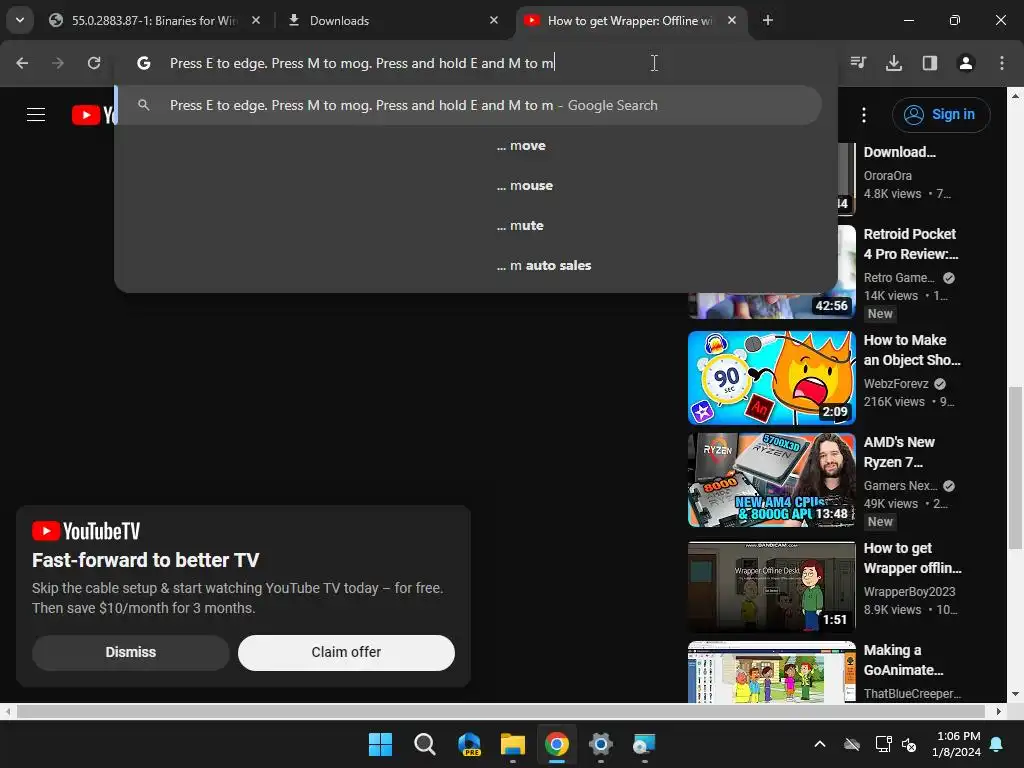This screenshot has height=768, width=1024.
Task: Open the WebzForevz channel name
Action: pos(896,383)
